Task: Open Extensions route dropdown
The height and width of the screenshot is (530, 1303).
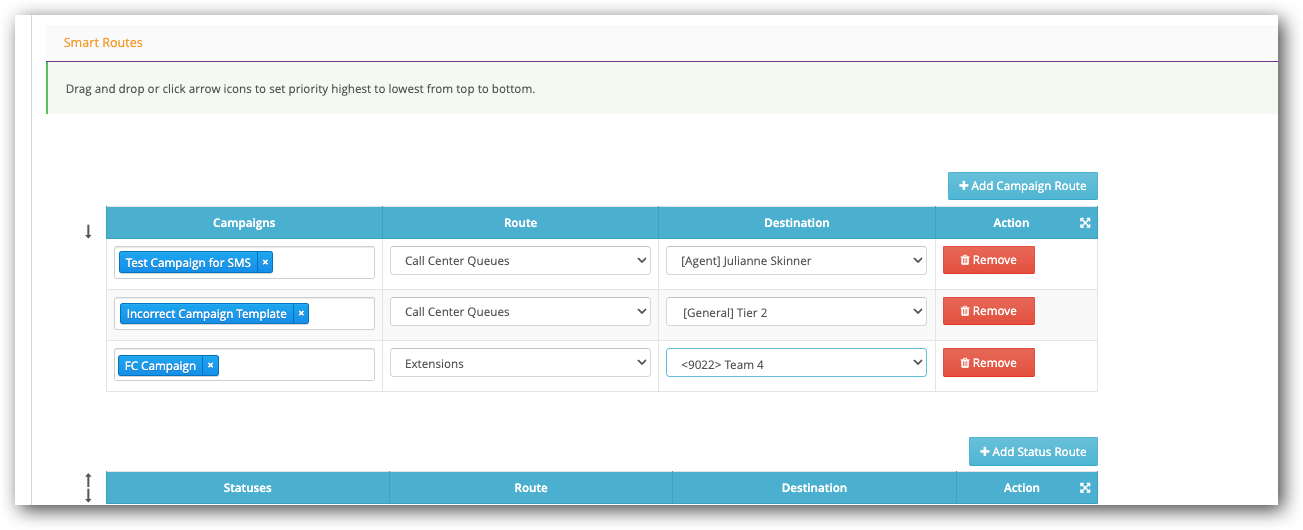Action: point(520,364)
